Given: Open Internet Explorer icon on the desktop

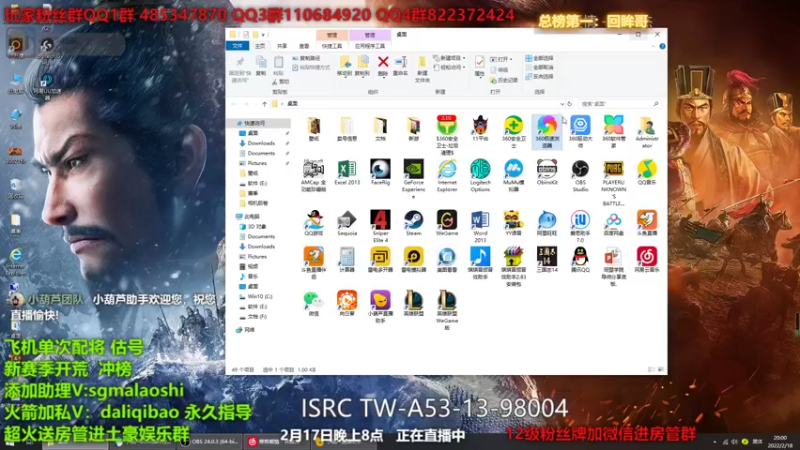Looking at the screenshot, I should [16, 261].
